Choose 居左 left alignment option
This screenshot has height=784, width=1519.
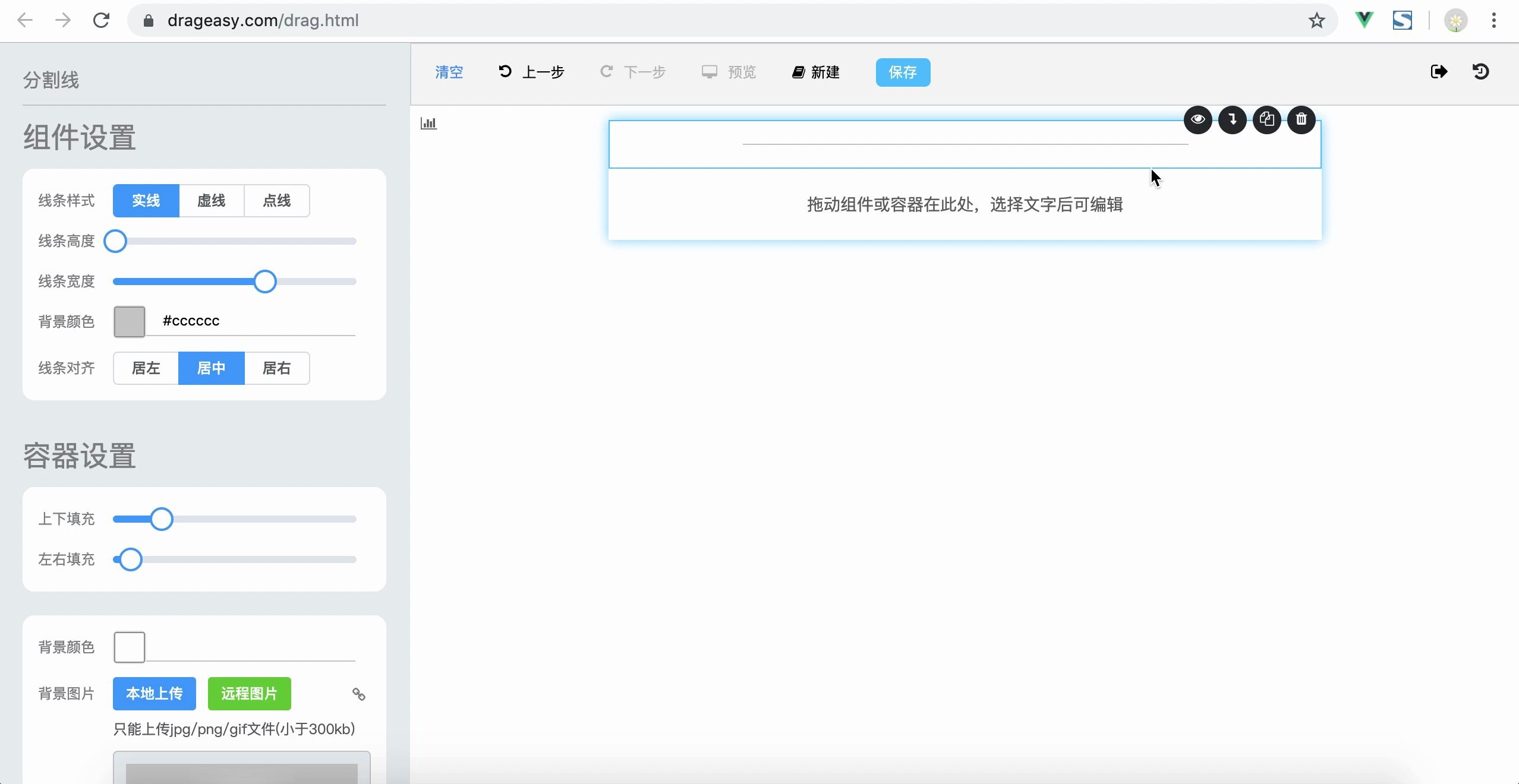point(146,368)
